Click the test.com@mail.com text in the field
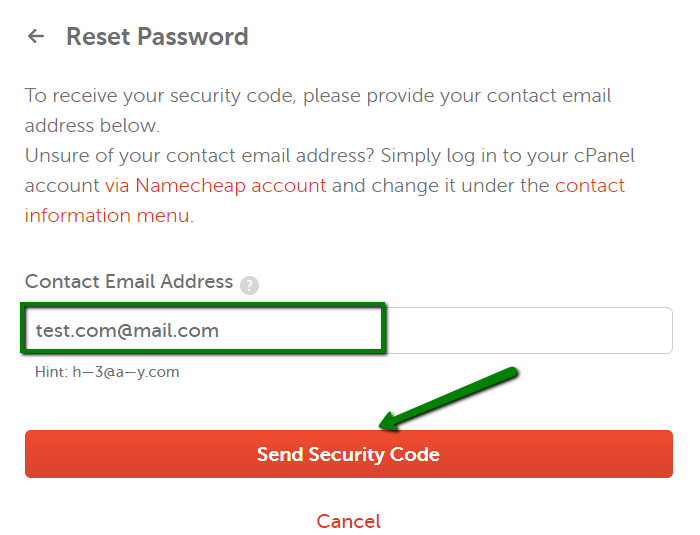Viewport: 700px width, 535px height. pyautogui.click(x=127, y=330)
